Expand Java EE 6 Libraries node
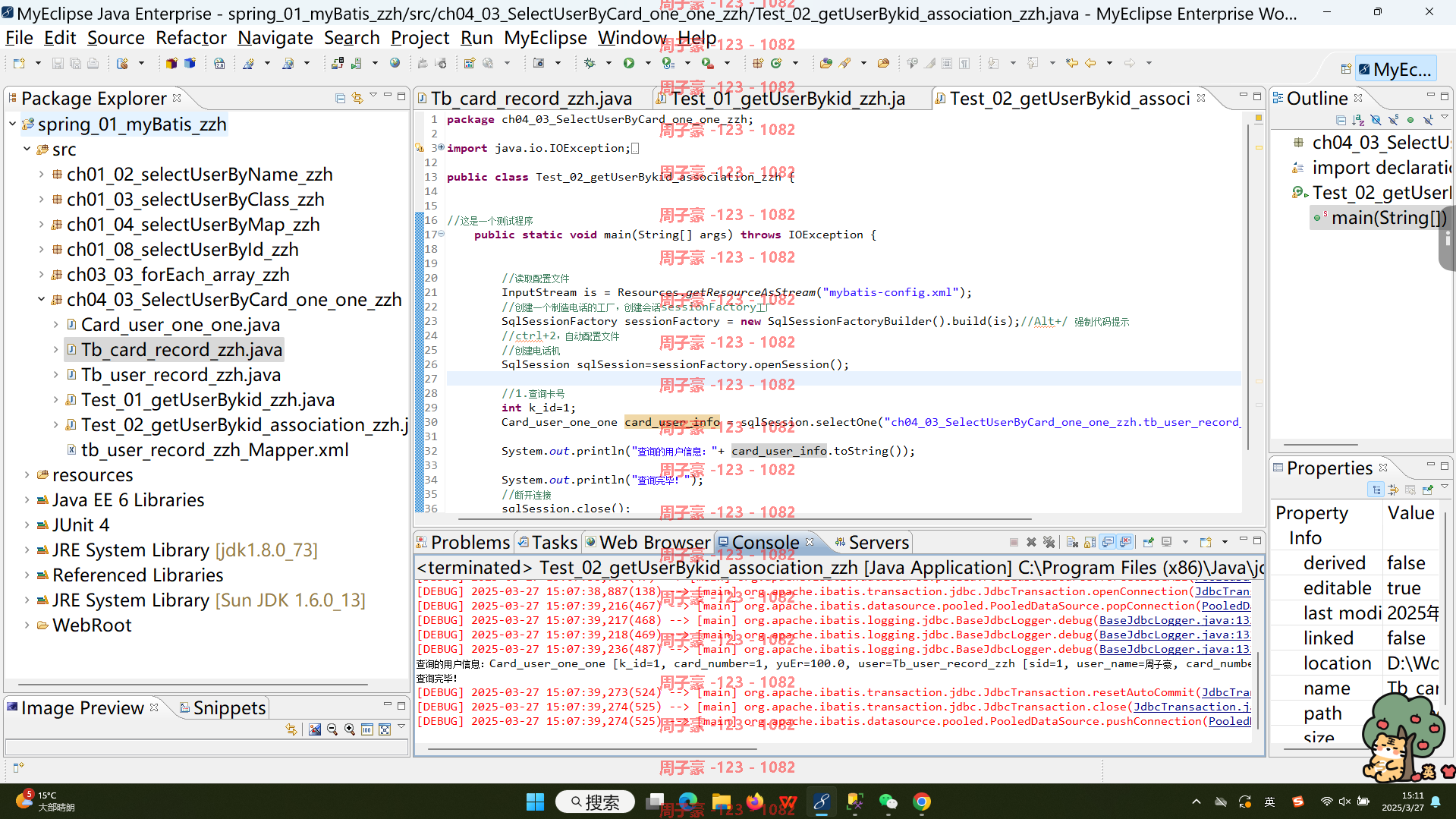The height and width of the screenshot is (819, 1456). [x=27, y=499]
